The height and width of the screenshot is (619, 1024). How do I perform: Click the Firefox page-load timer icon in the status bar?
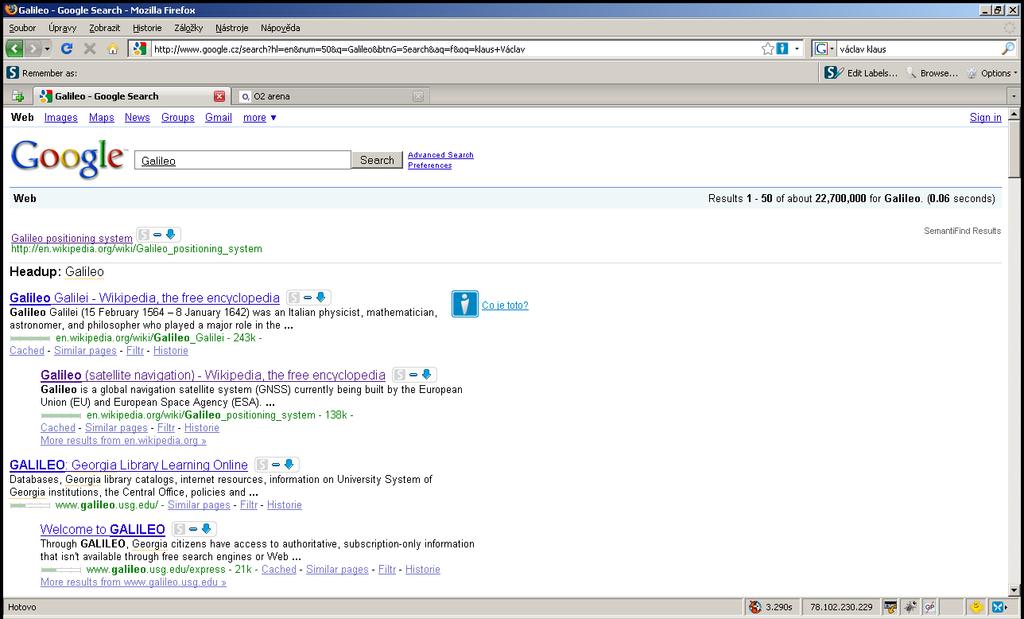click(x=755, y=607)
